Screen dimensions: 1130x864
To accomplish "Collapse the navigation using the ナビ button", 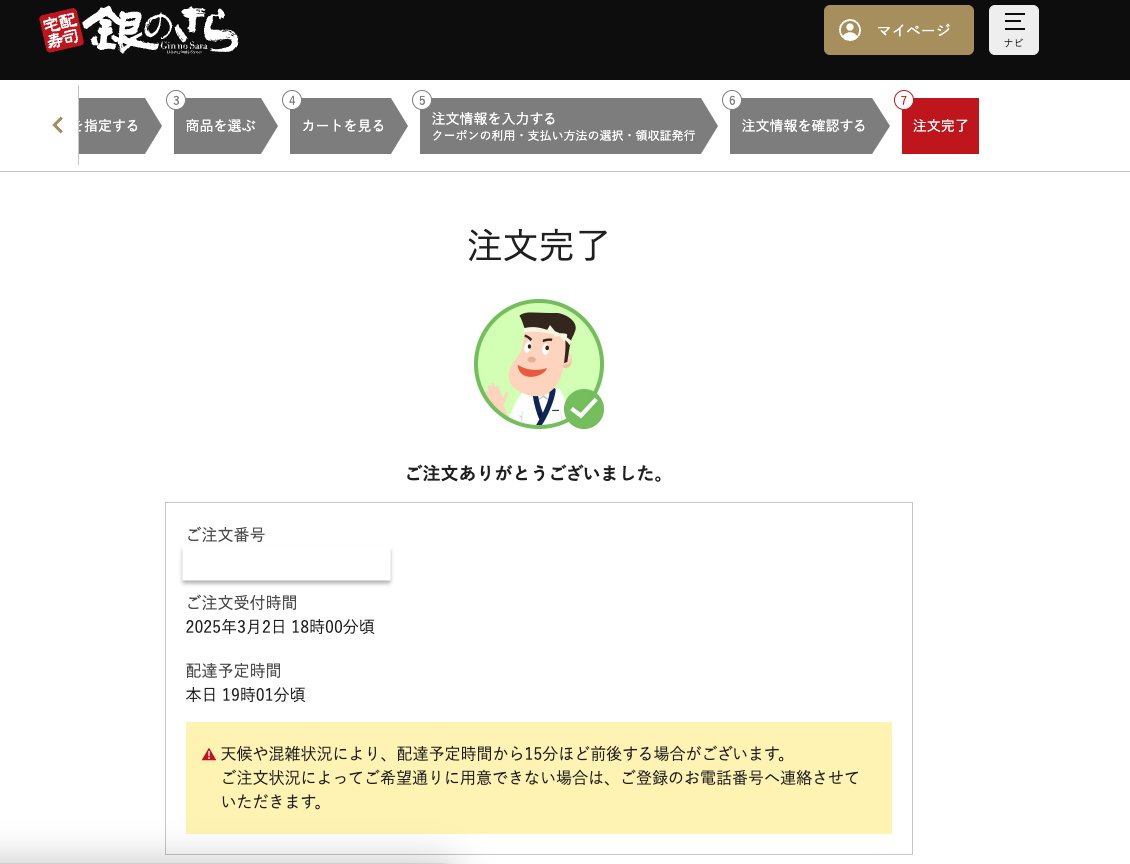I will coord(1013,29).
